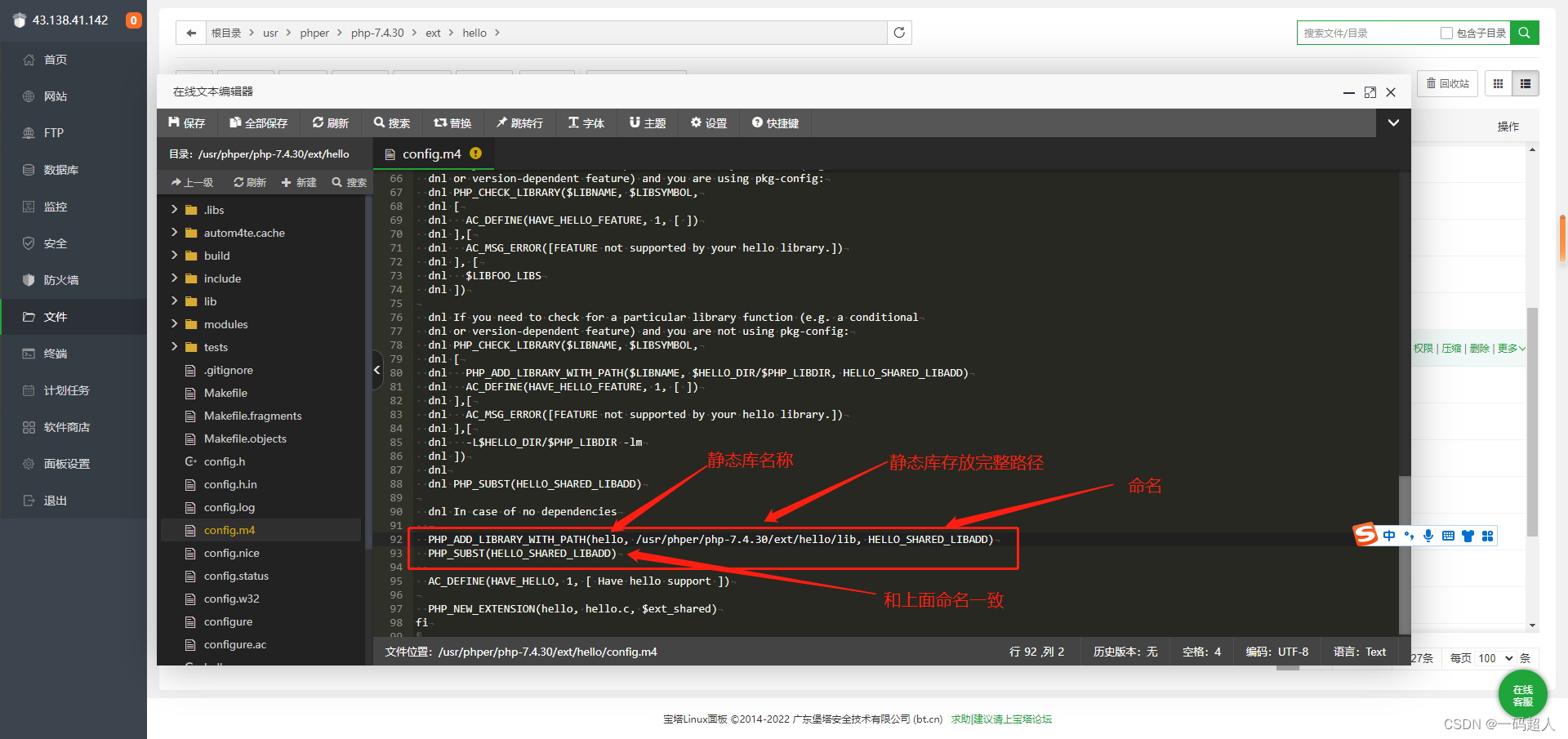Toggle the 包含子目录 checkbox
Image resolution: width=1568 pixels, height=739 pixels.
(1446, 33)
